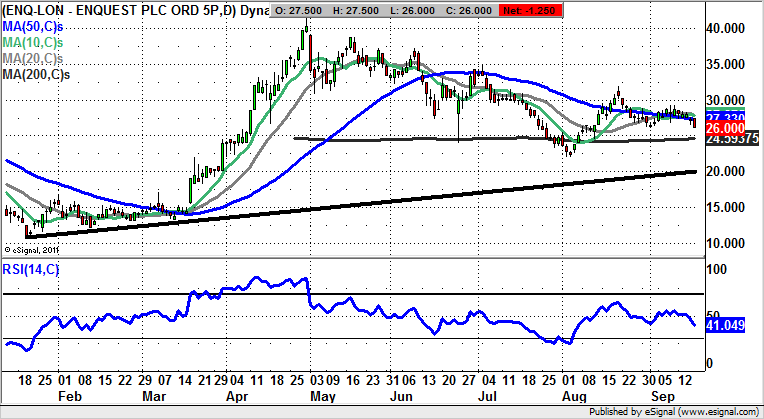
Task: Click the eSignal 2011 copyright notice
Action: point(33,250)
